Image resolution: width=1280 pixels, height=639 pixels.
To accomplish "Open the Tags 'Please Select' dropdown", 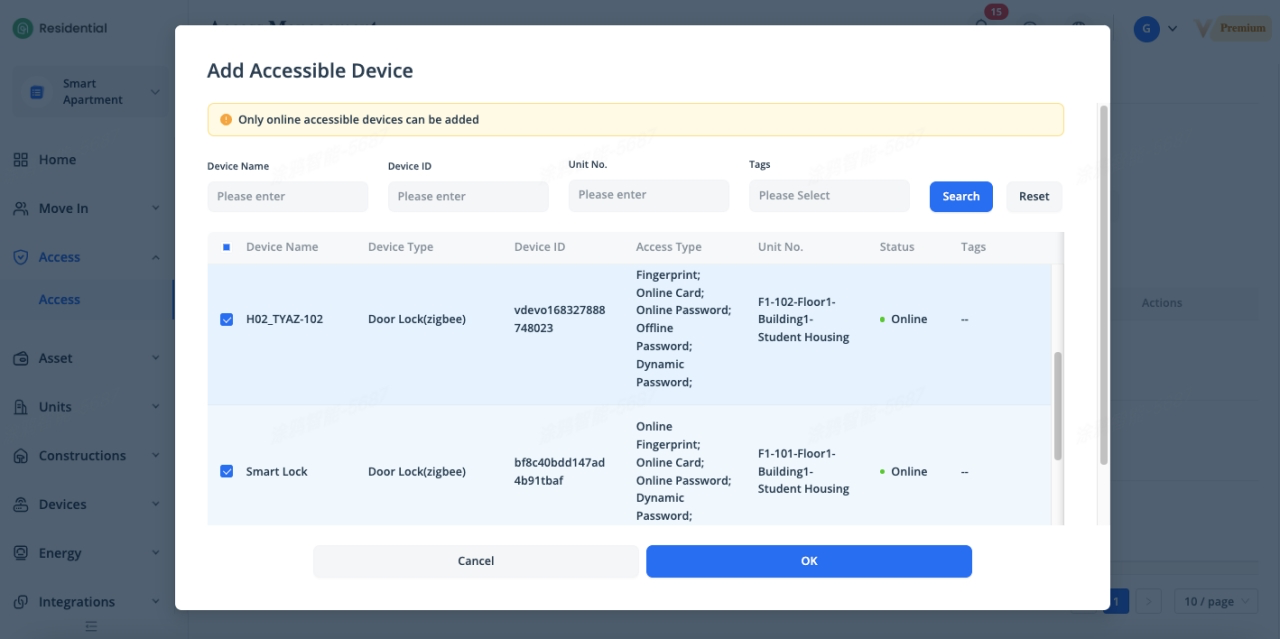I will pos(828,196).
